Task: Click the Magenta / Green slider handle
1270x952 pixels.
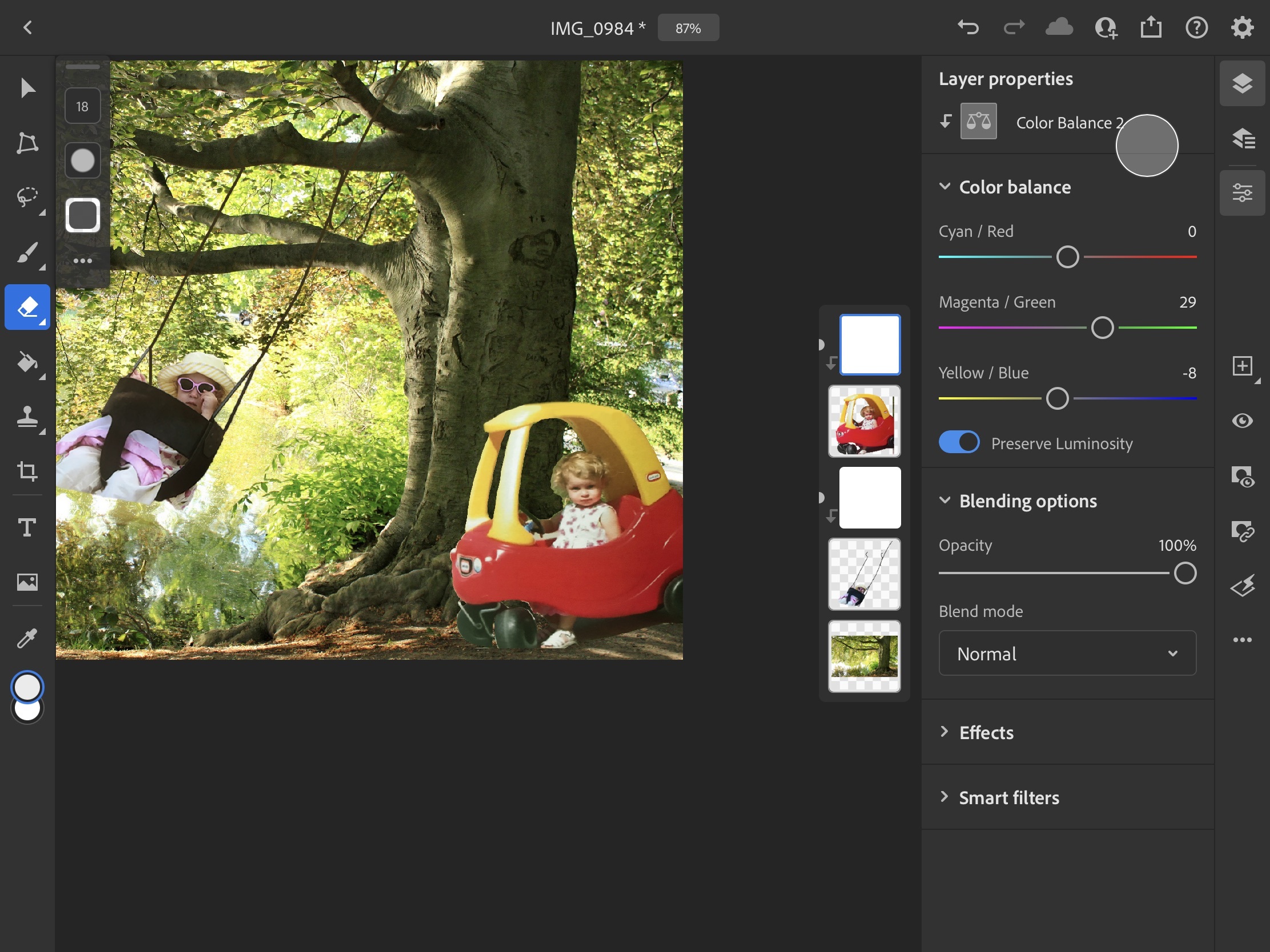Action: (x=1102, y=328)
